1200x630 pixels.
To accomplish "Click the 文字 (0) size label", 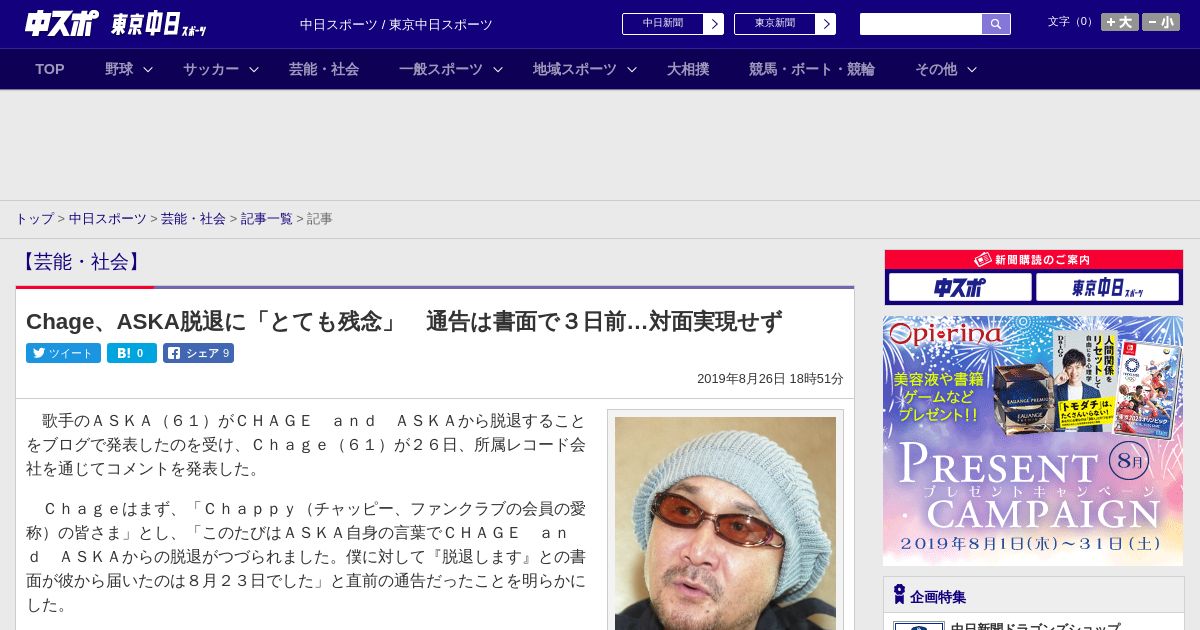I will (x=1071, y=22).
